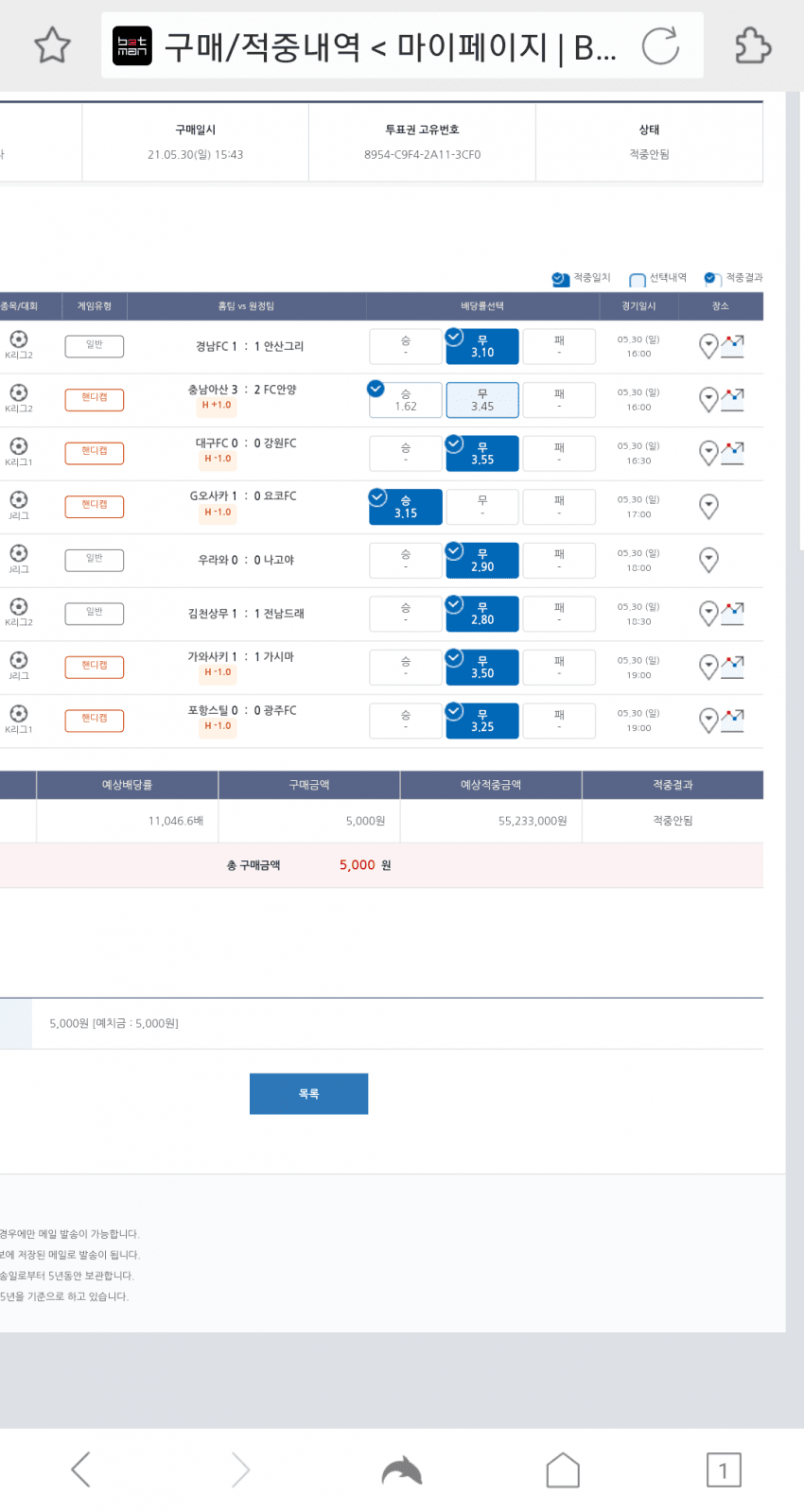This screenshot has width=804, height=1512.
Task: Toggle the 선택내역 legend checkbox
Action: pyautogui.click(x=637, y=279)
